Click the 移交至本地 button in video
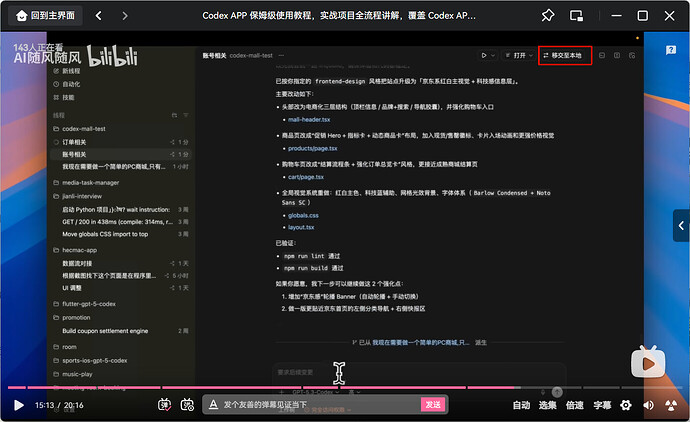This screenshot has width=690, height=422. (565, 55)
